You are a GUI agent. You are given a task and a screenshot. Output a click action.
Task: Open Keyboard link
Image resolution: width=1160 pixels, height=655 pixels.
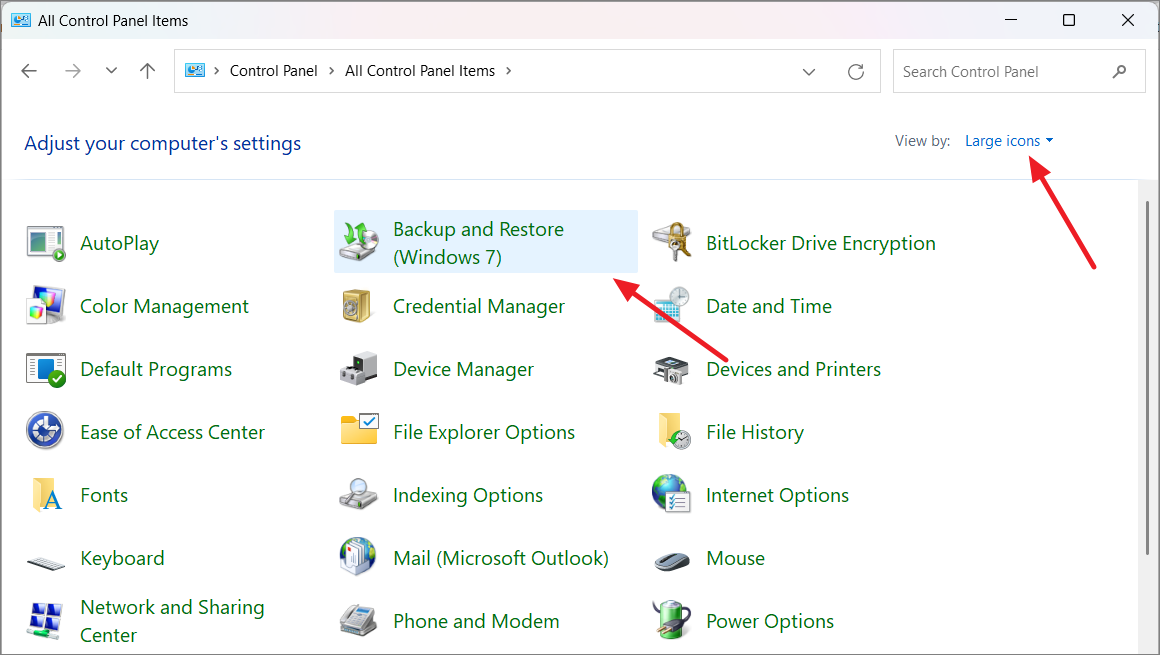(122, 558)
